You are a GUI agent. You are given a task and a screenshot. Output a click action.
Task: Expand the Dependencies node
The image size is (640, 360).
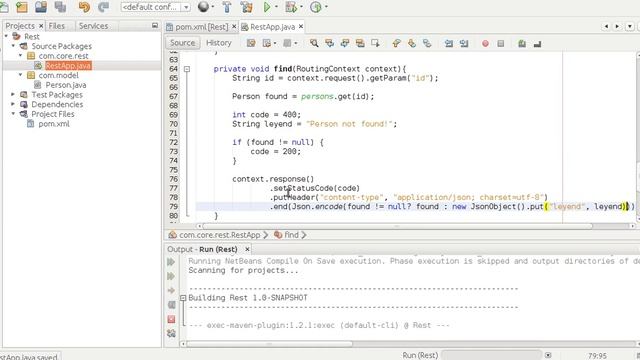click(13, 104)
